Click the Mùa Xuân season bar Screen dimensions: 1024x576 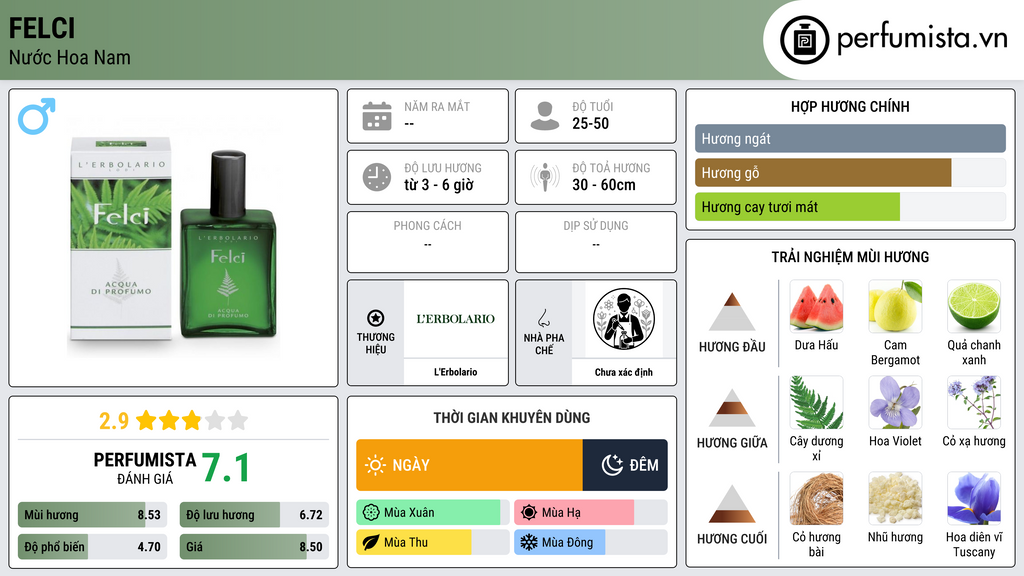432,513
